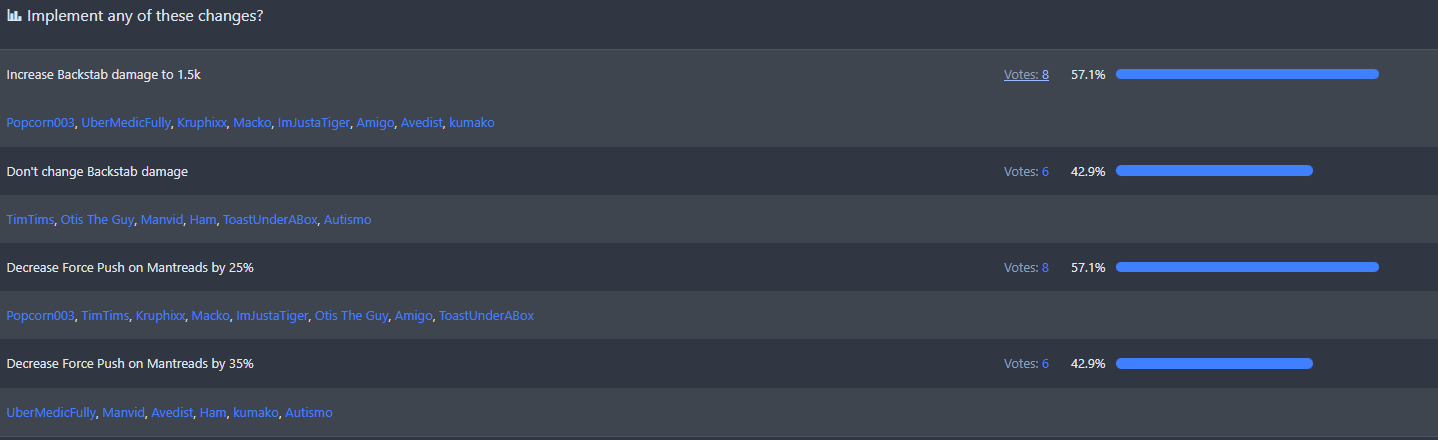Click the poll chart icon beside the title
The image size is (1438, 440).
click(x=14, y=16)
